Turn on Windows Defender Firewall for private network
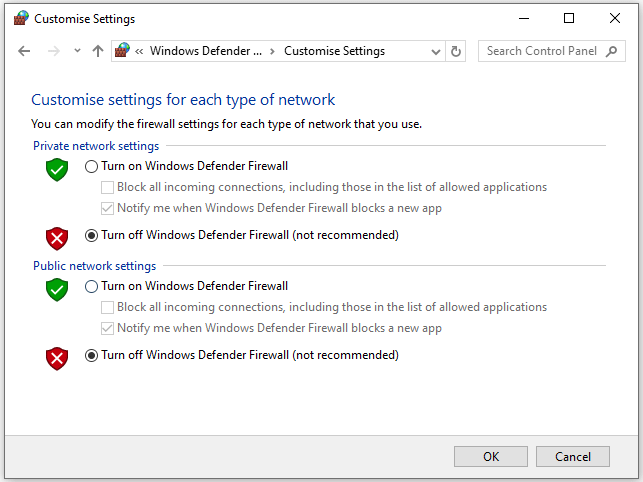 [92, 166]
